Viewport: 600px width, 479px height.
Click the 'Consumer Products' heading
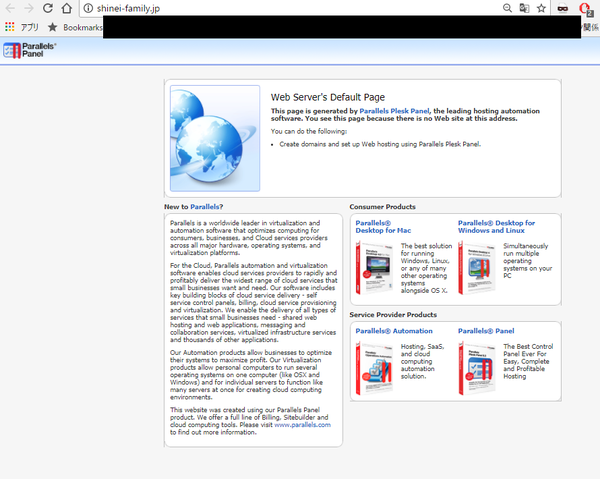click(x=382, y=207)
